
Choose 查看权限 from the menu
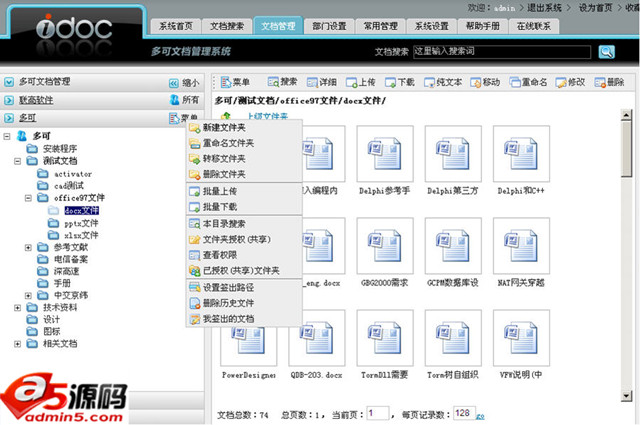click(x=244, y=255)
